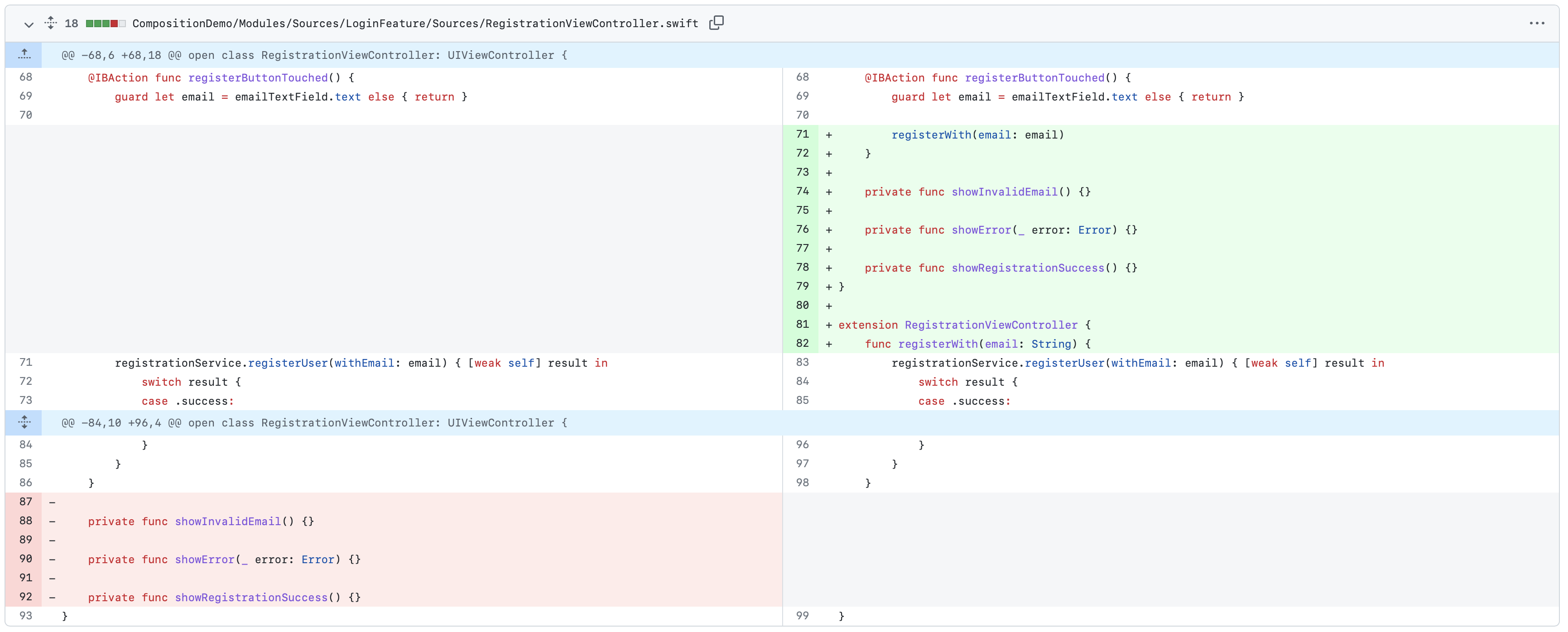Screen dimensions: 1568x632
Task: Click the hunk header text @@ -68,6 +68,18 @@
Action: (x=121, y=55)
